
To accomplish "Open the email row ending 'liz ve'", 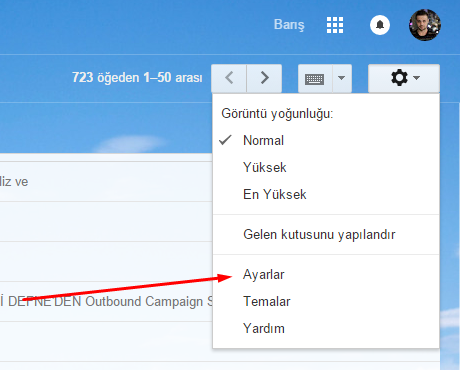I will pos(106,182).
